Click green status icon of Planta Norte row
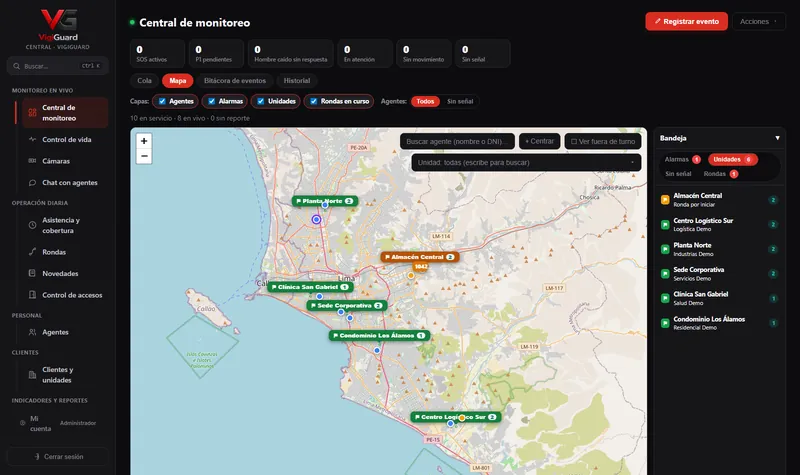 pyautogui.click(x=665, y=249)
